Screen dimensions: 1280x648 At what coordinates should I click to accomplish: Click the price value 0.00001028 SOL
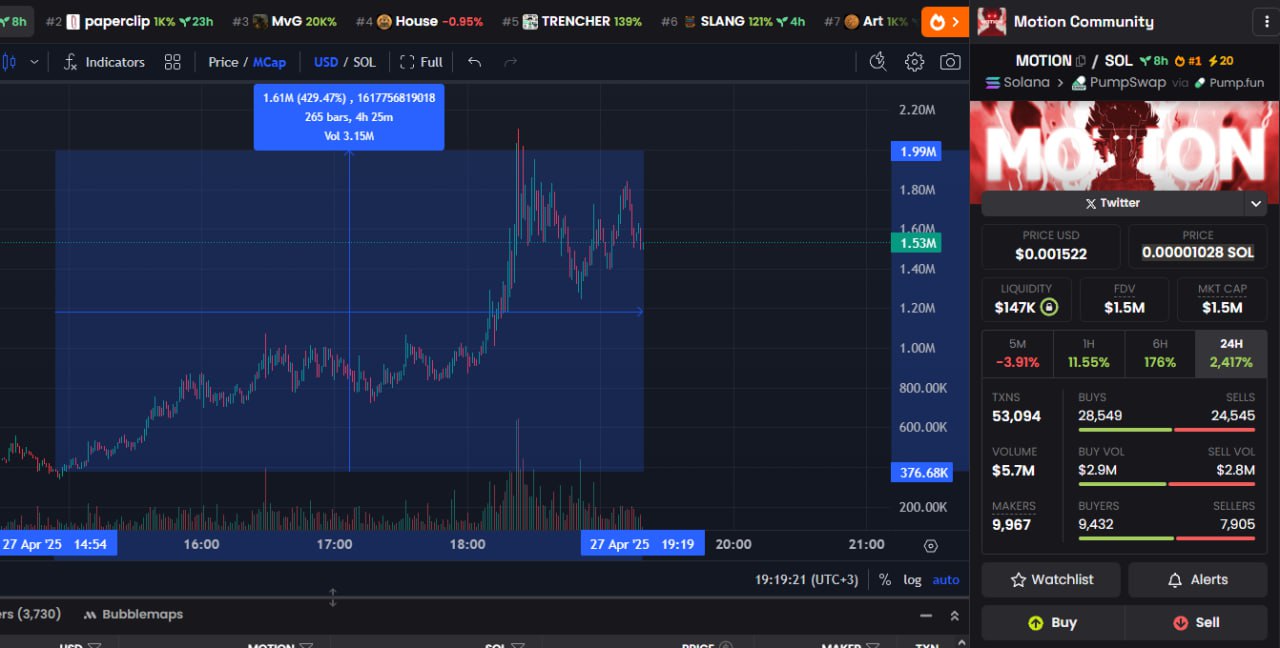(x=1198, y=253)
